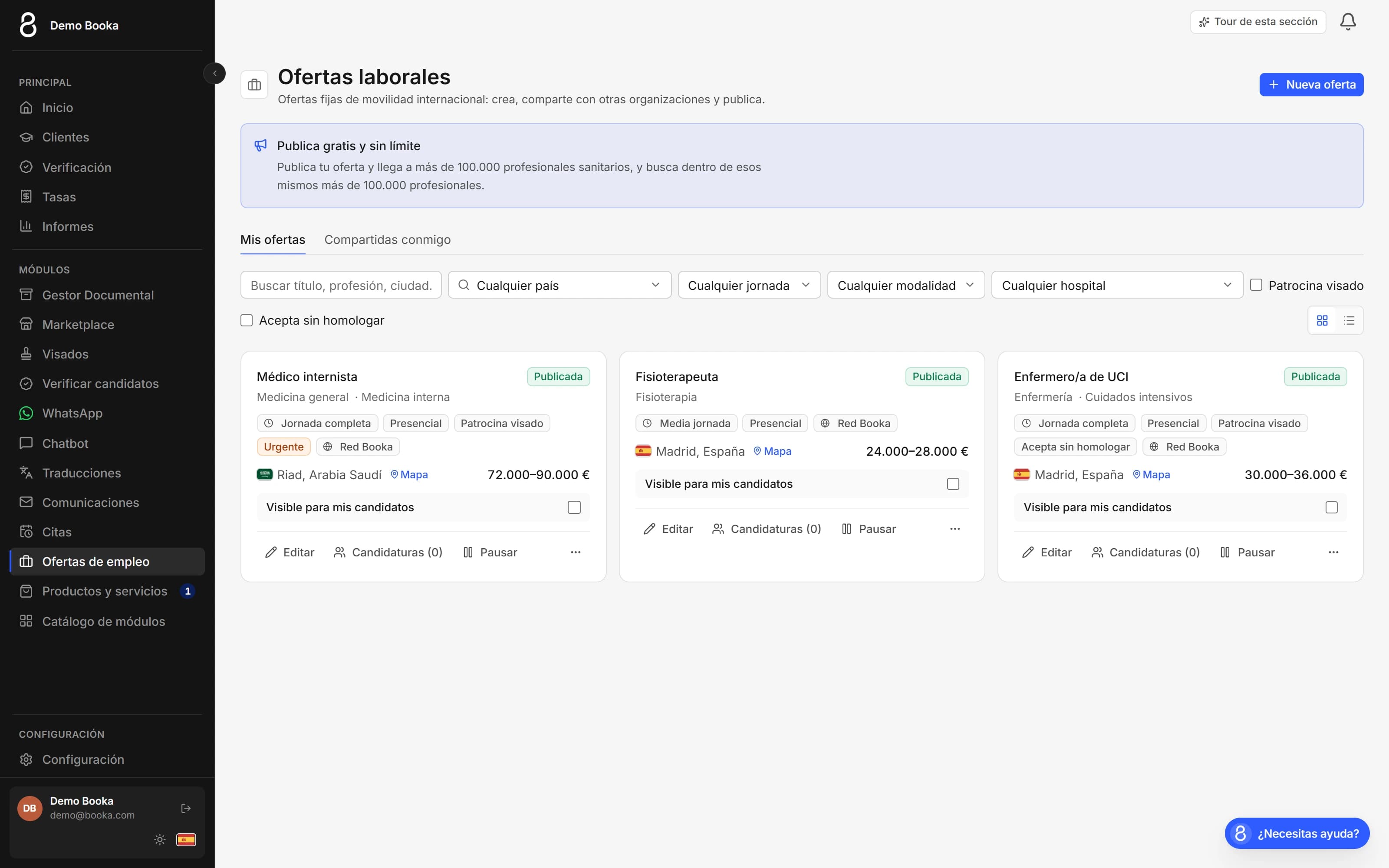Open Informes in sidebar
Screen dimensions: 1389x868
pos(107,227)
